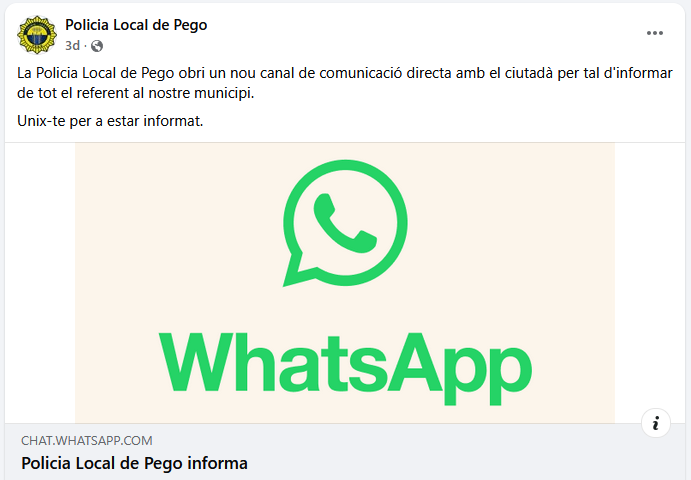Click the 'Unix-te per a estar informat.' line

click(110, 121)
